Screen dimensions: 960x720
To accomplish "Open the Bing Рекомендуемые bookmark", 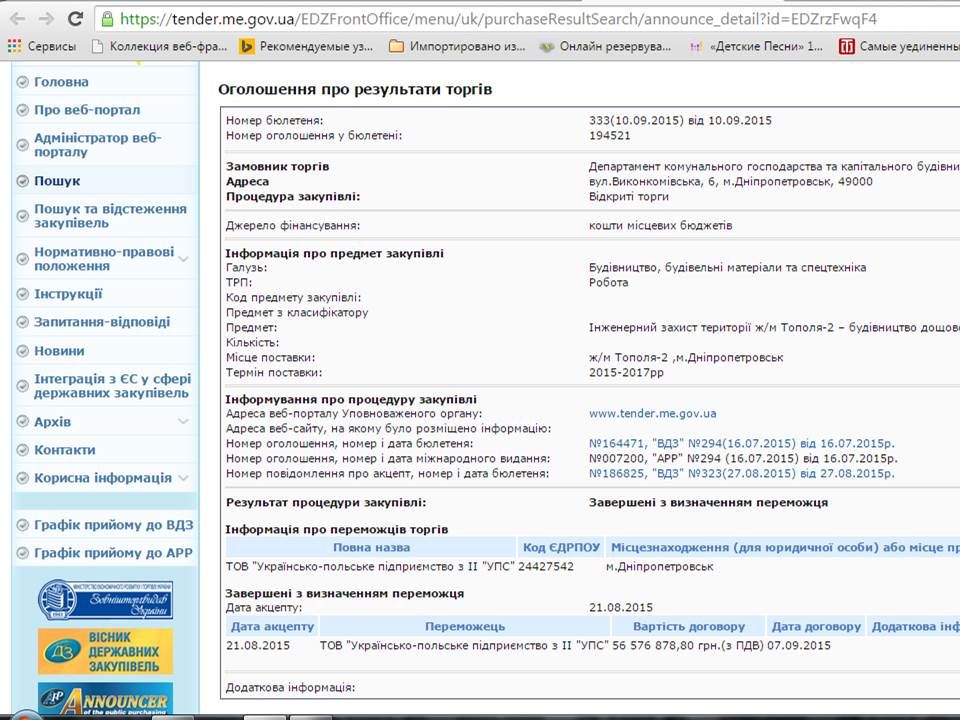I will point(246,46).
